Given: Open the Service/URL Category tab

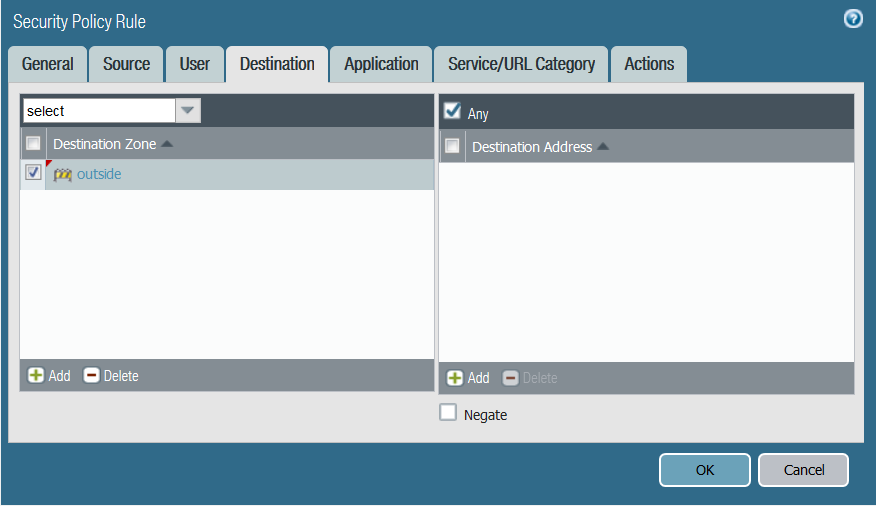Looking at the screenshot, I should pyautogui.click(x=521, y=64).
